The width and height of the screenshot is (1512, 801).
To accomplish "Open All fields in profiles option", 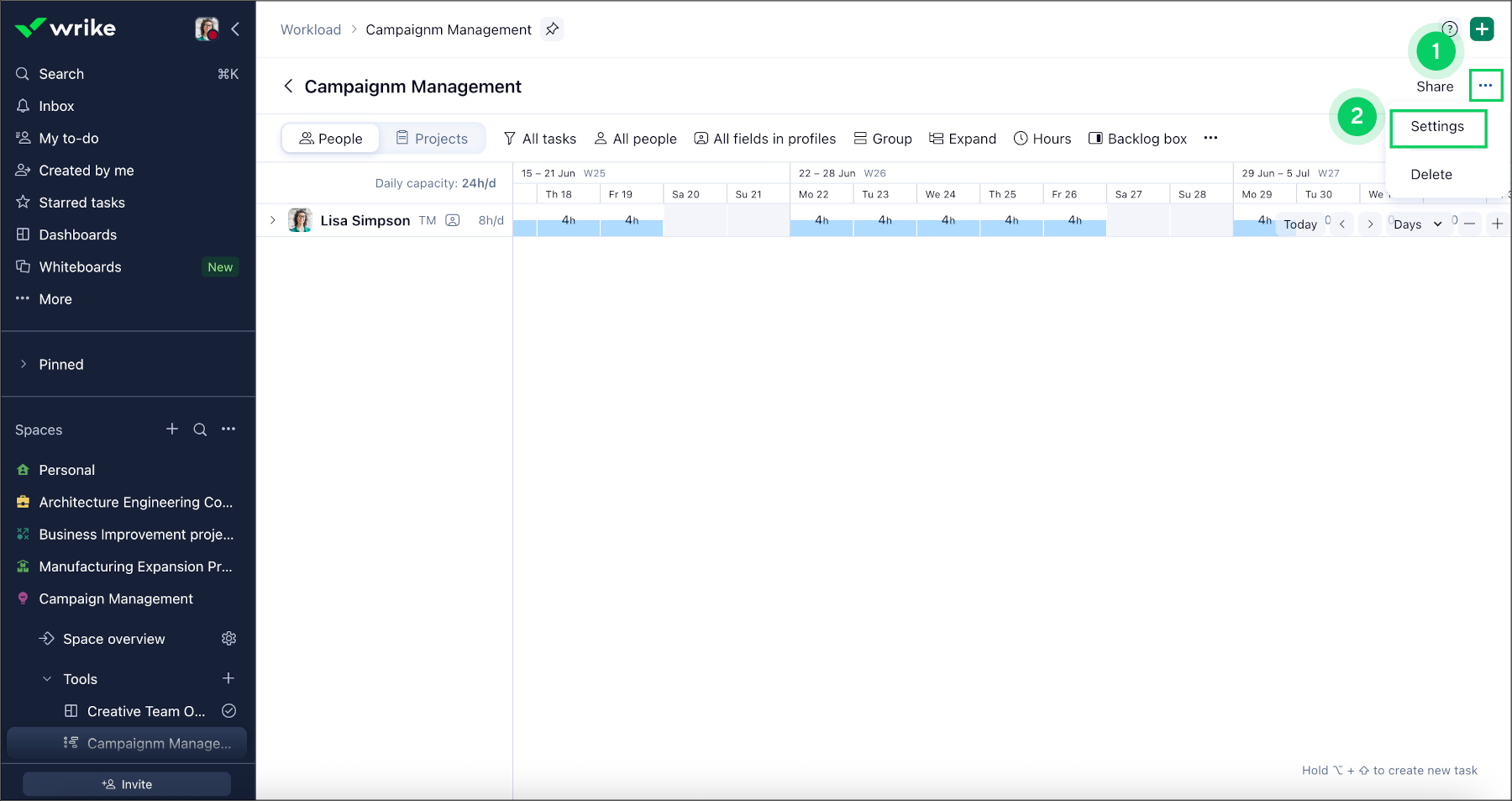I will (x=765, y=139).
